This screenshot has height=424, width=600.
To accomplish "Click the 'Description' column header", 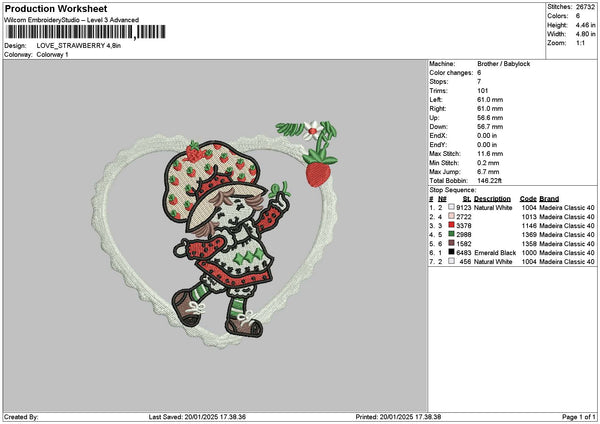I will 492,199.
